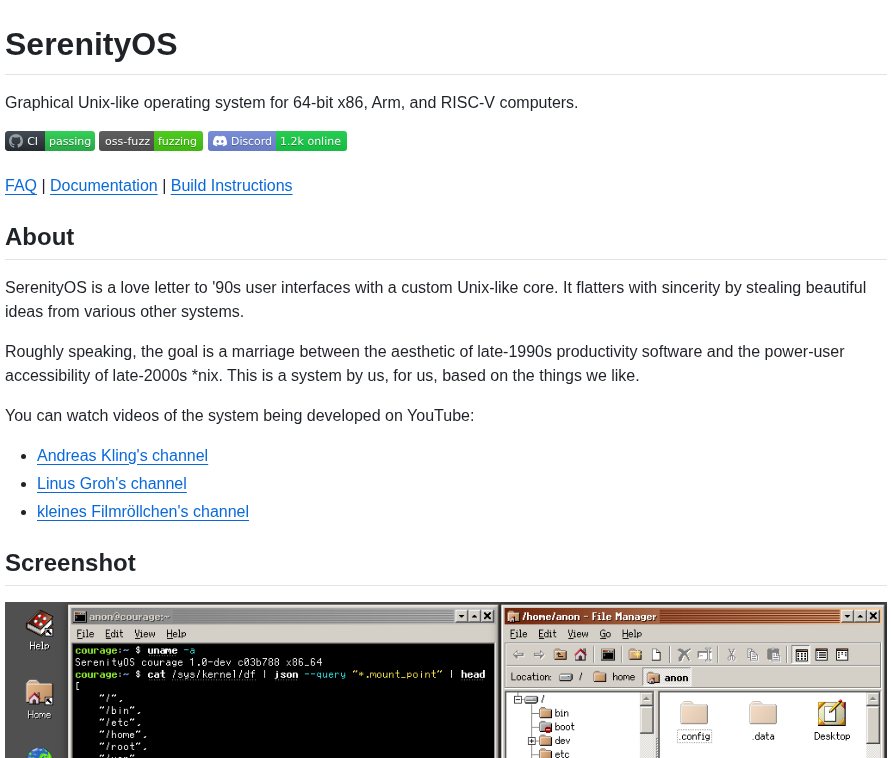Open the Terminal window's File menu

pos(85,634)
